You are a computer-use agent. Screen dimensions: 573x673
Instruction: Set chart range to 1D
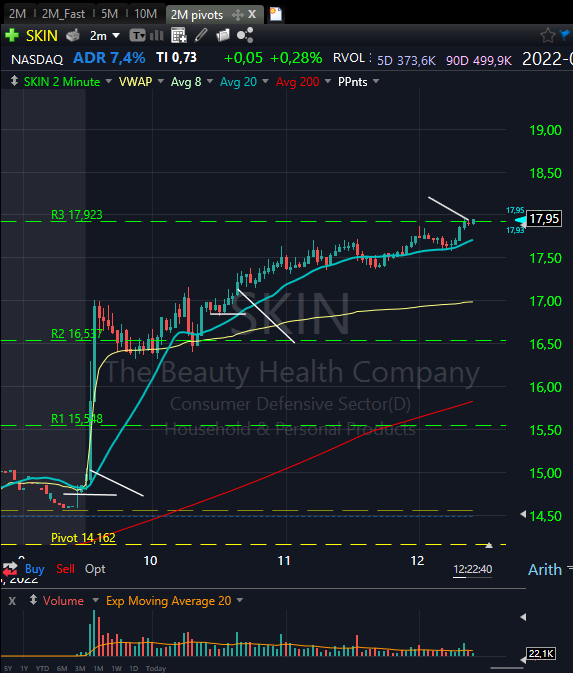tap(133, 668)
